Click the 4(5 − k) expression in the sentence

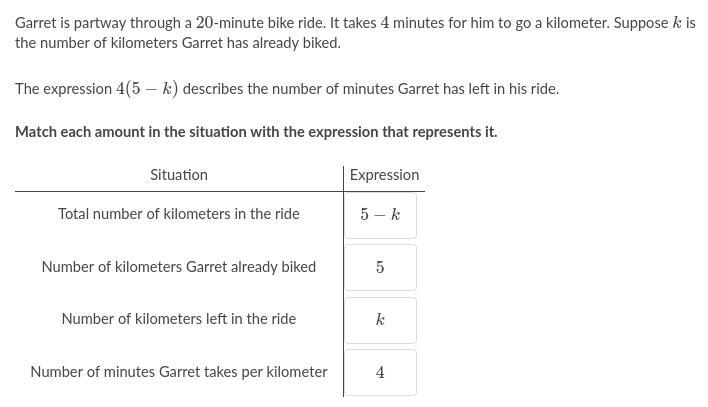pos(147,89)
